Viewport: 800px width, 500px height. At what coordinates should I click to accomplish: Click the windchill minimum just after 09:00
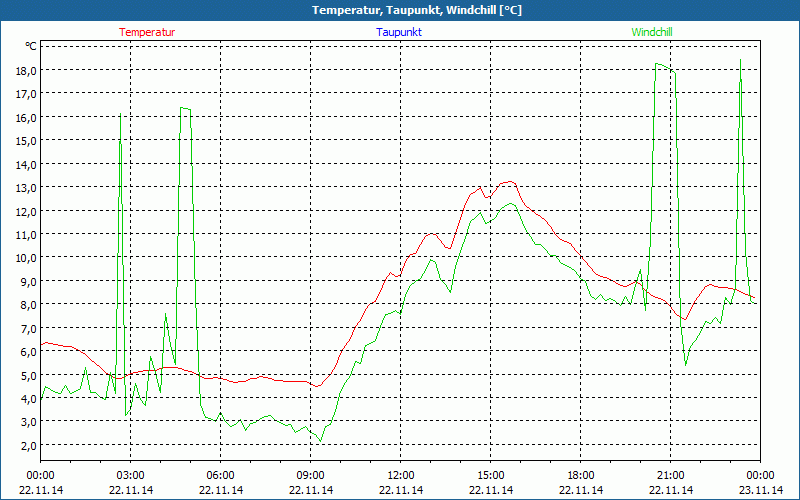[320, 441]
